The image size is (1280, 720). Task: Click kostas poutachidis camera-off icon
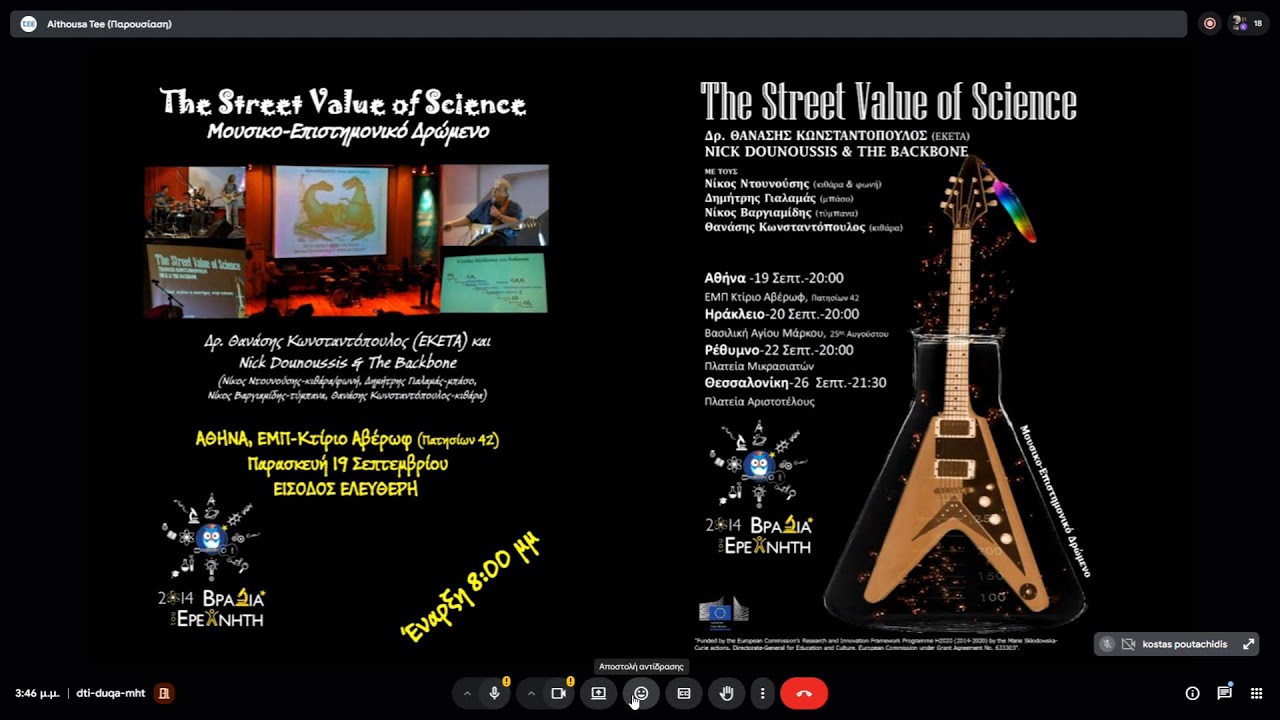[1128, 644]
